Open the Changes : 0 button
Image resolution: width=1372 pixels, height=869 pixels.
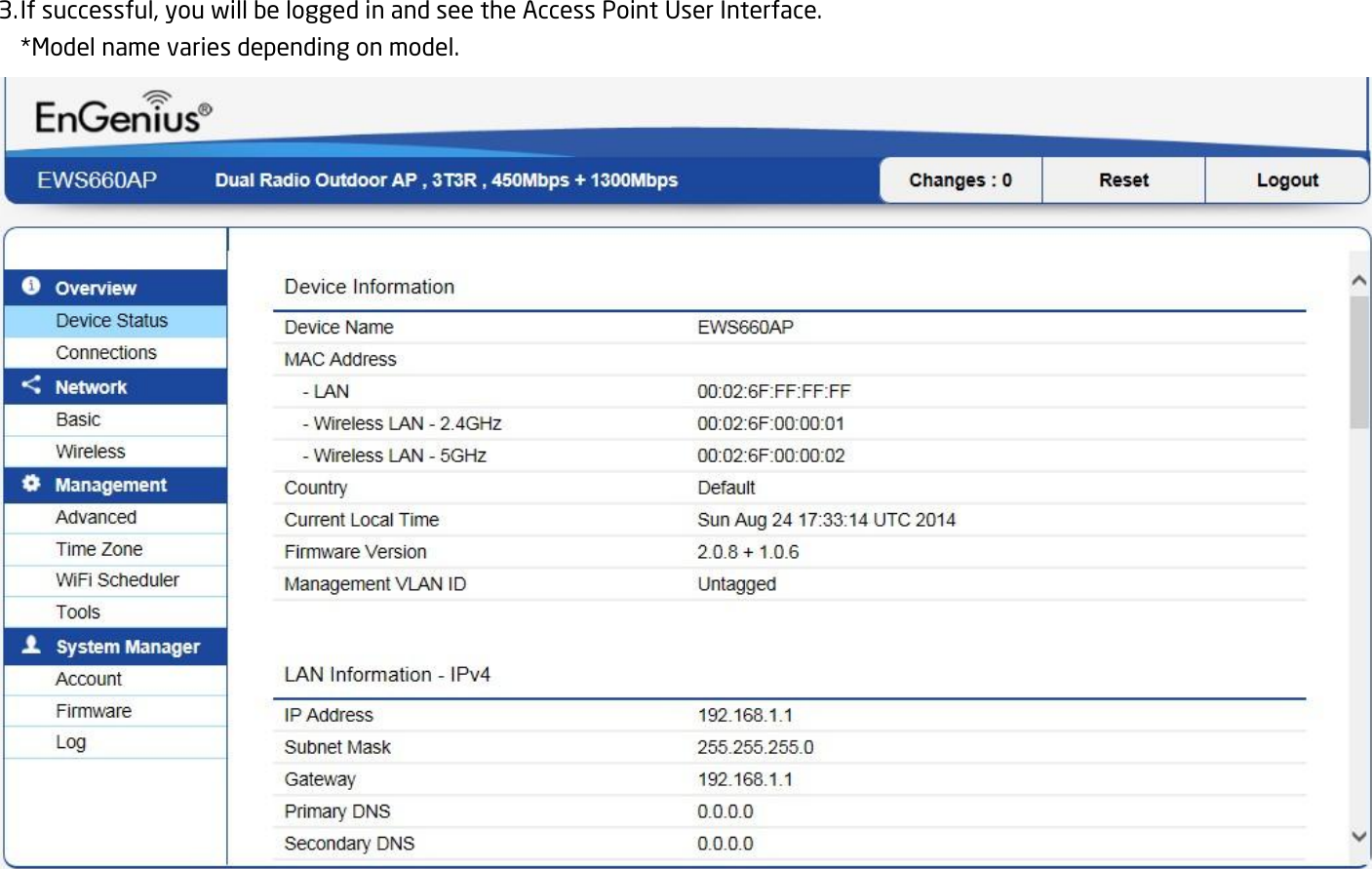coord(960,180)
